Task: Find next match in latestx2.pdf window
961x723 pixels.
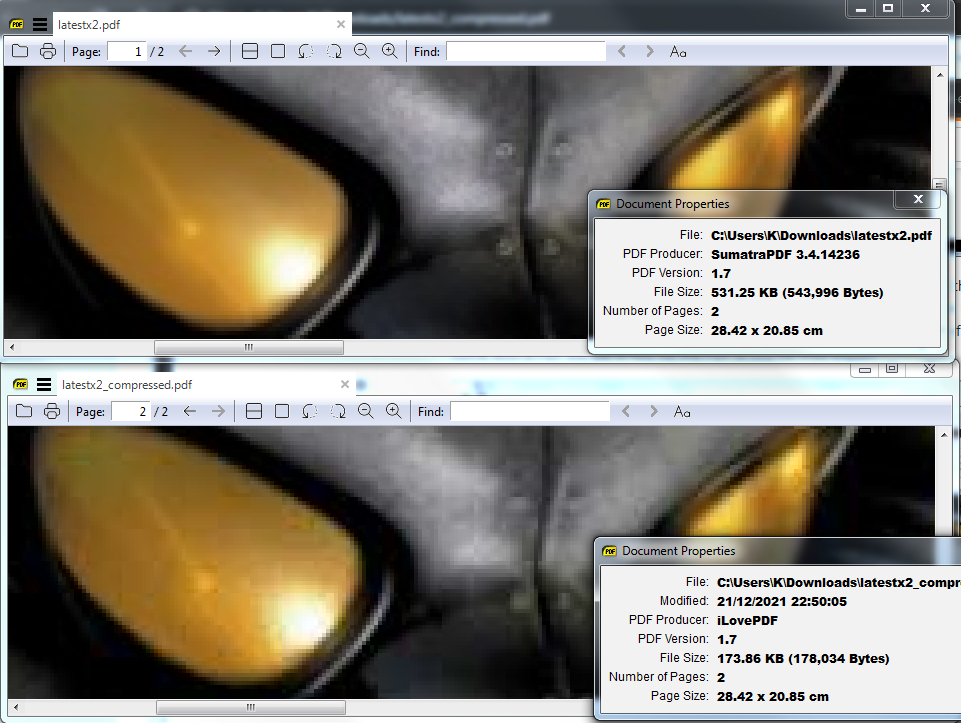Action: point(650,51)
